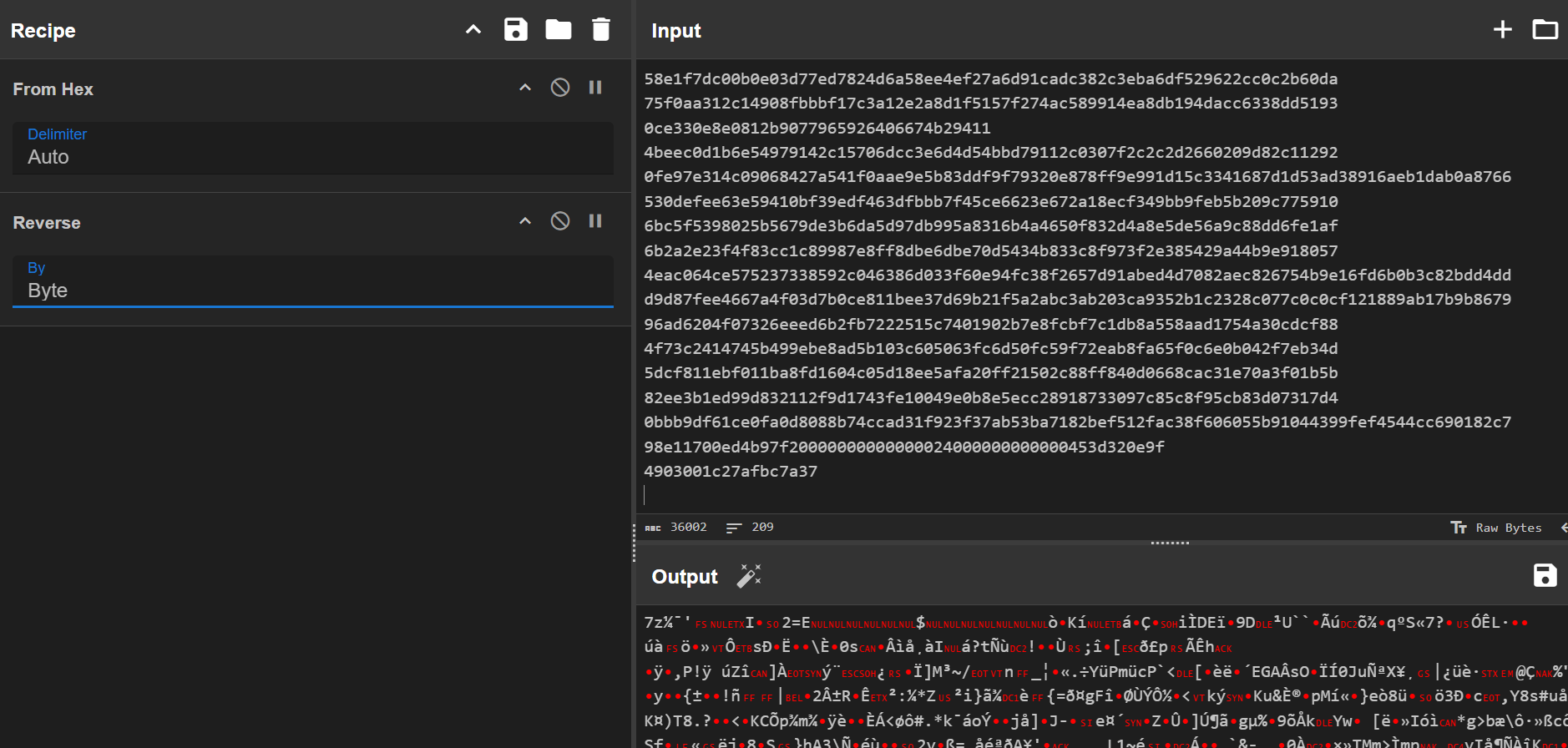1568x748 pixels.
Task: Change the Raw Bytes input encoding
Action: 1496,528
